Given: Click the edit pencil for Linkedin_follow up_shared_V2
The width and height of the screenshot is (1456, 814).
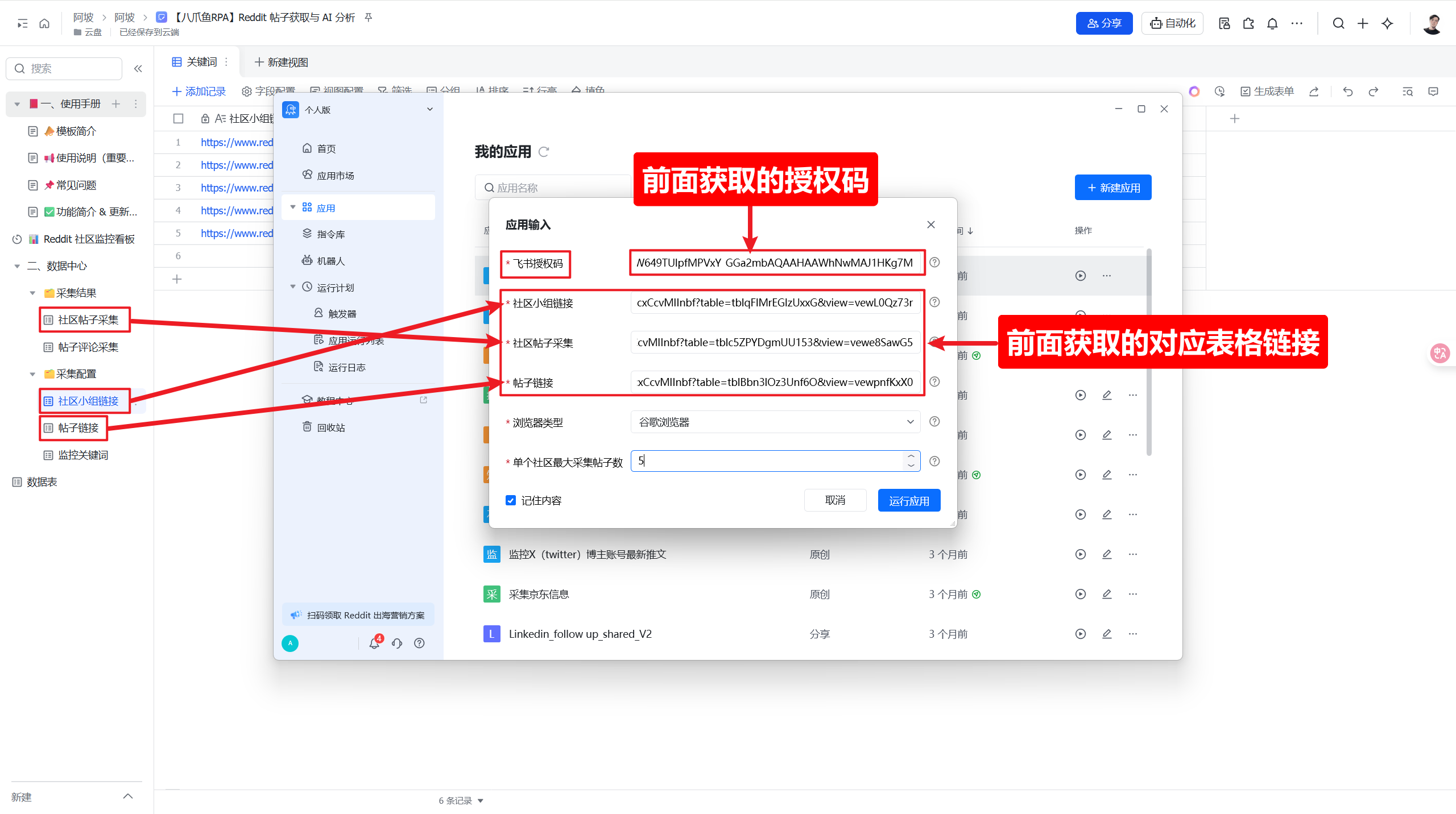Looking at the screenshot, I should click(x=1107, y=634).
